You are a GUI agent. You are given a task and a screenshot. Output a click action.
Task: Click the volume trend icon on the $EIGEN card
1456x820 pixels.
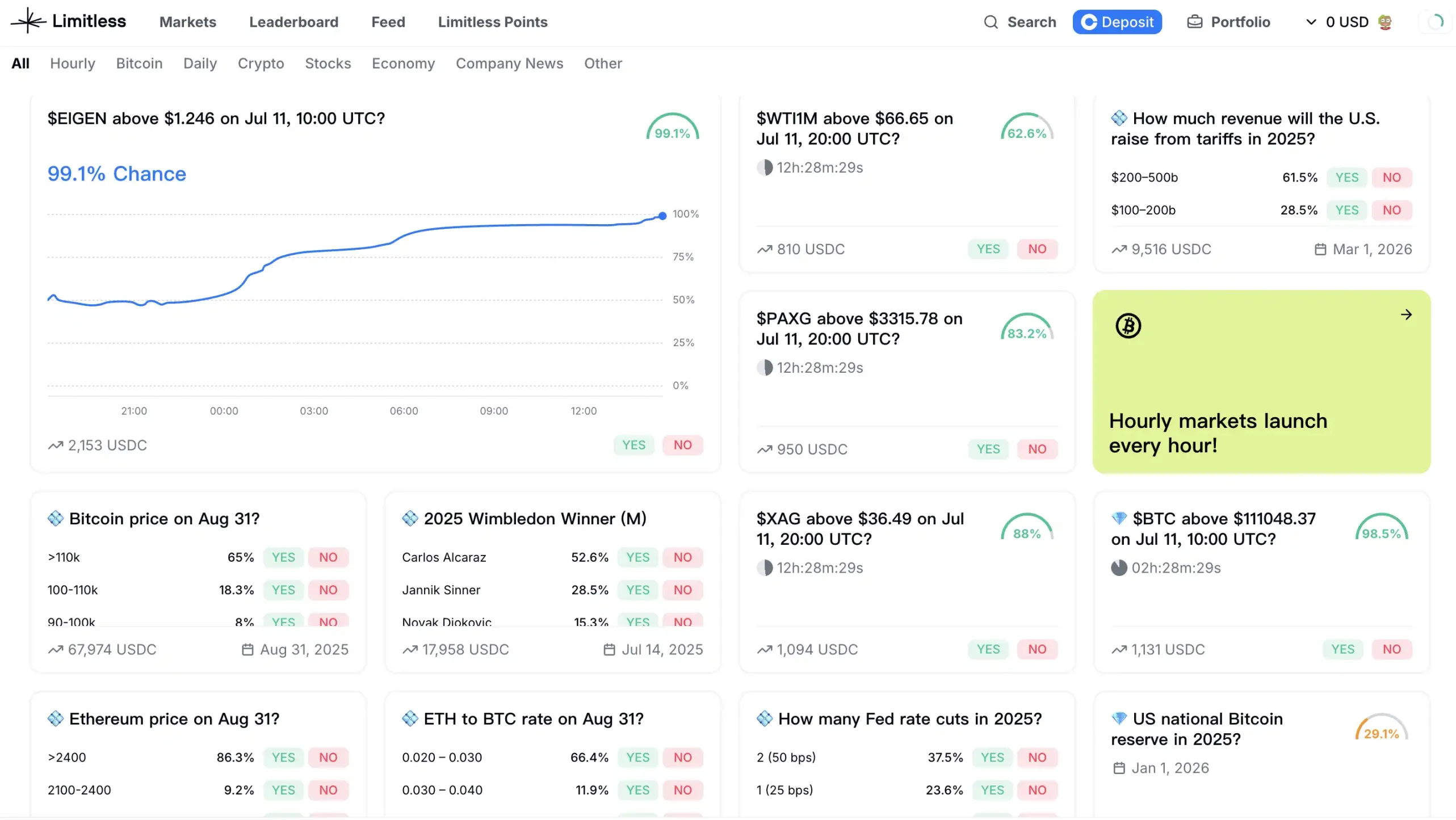[55, 445]
